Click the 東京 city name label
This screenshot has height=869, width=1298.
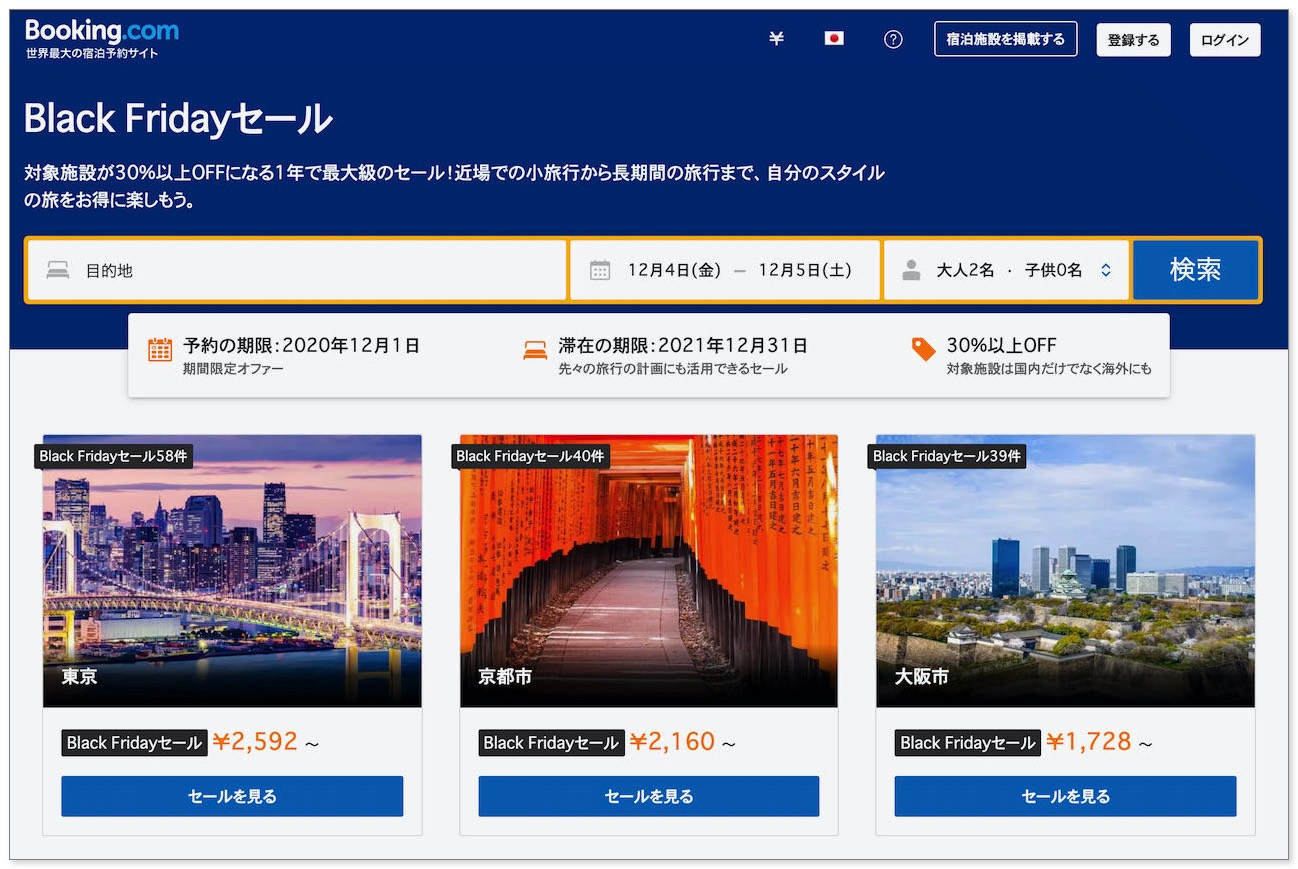point(79,676)
